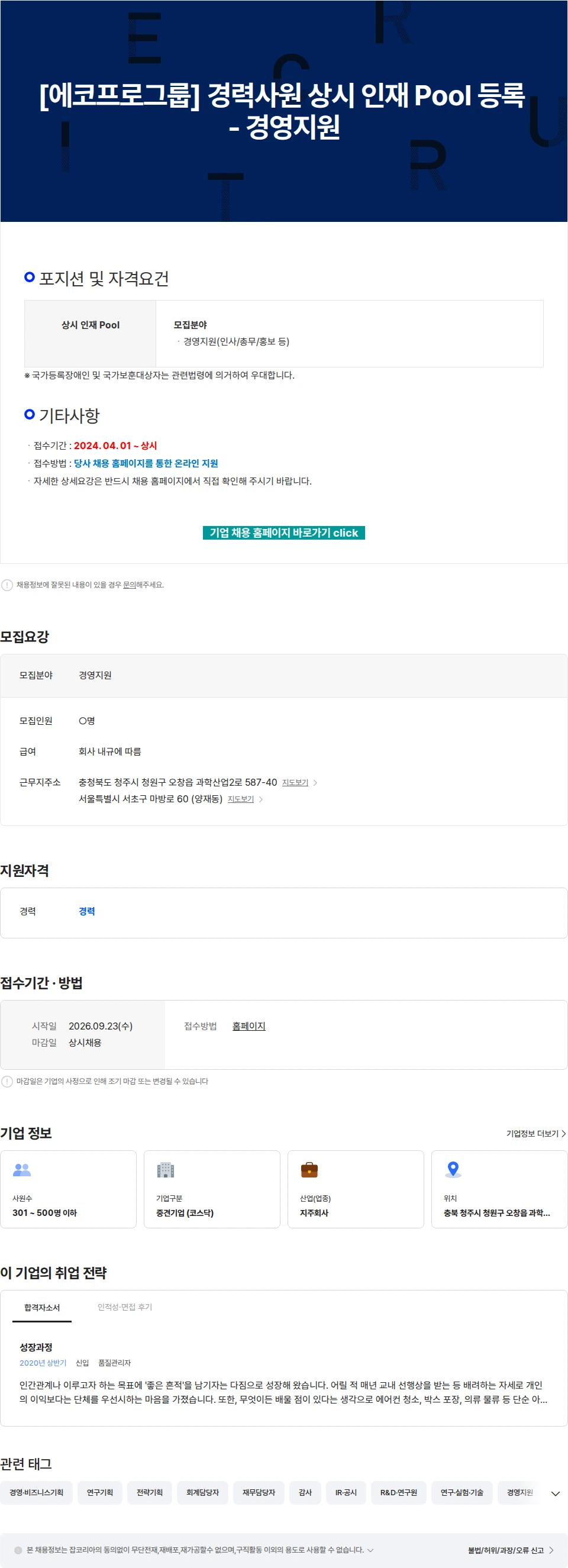Viewport: 568px width, 1568px height.
Task: Open 기업 채용 홈페이지 바로가기 click banner
Action: (283, 533)
